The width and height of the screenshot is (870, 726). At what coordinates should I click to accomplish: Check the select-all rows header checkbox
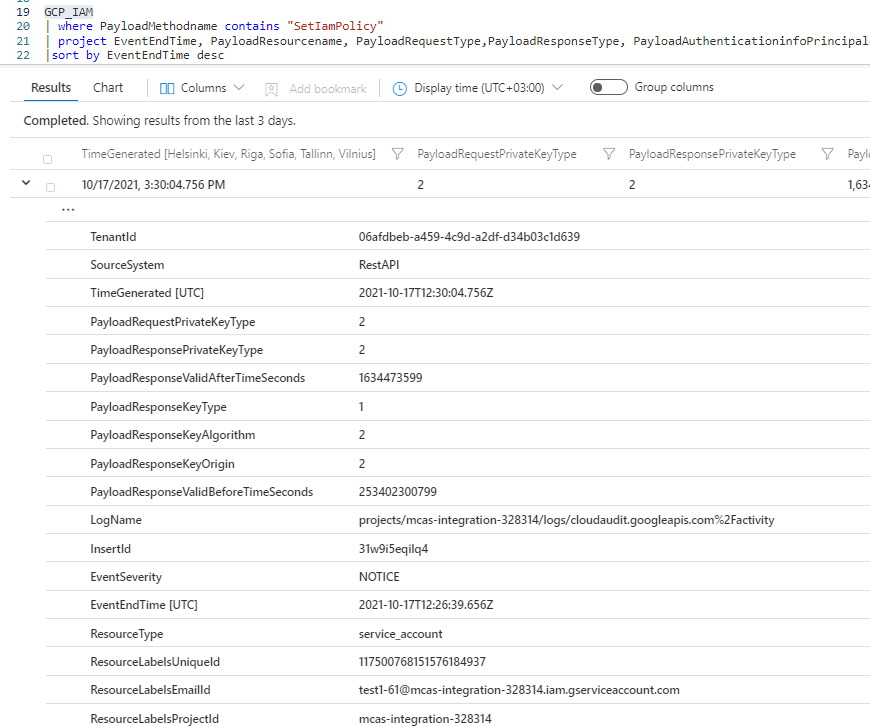tap(47, 159)
